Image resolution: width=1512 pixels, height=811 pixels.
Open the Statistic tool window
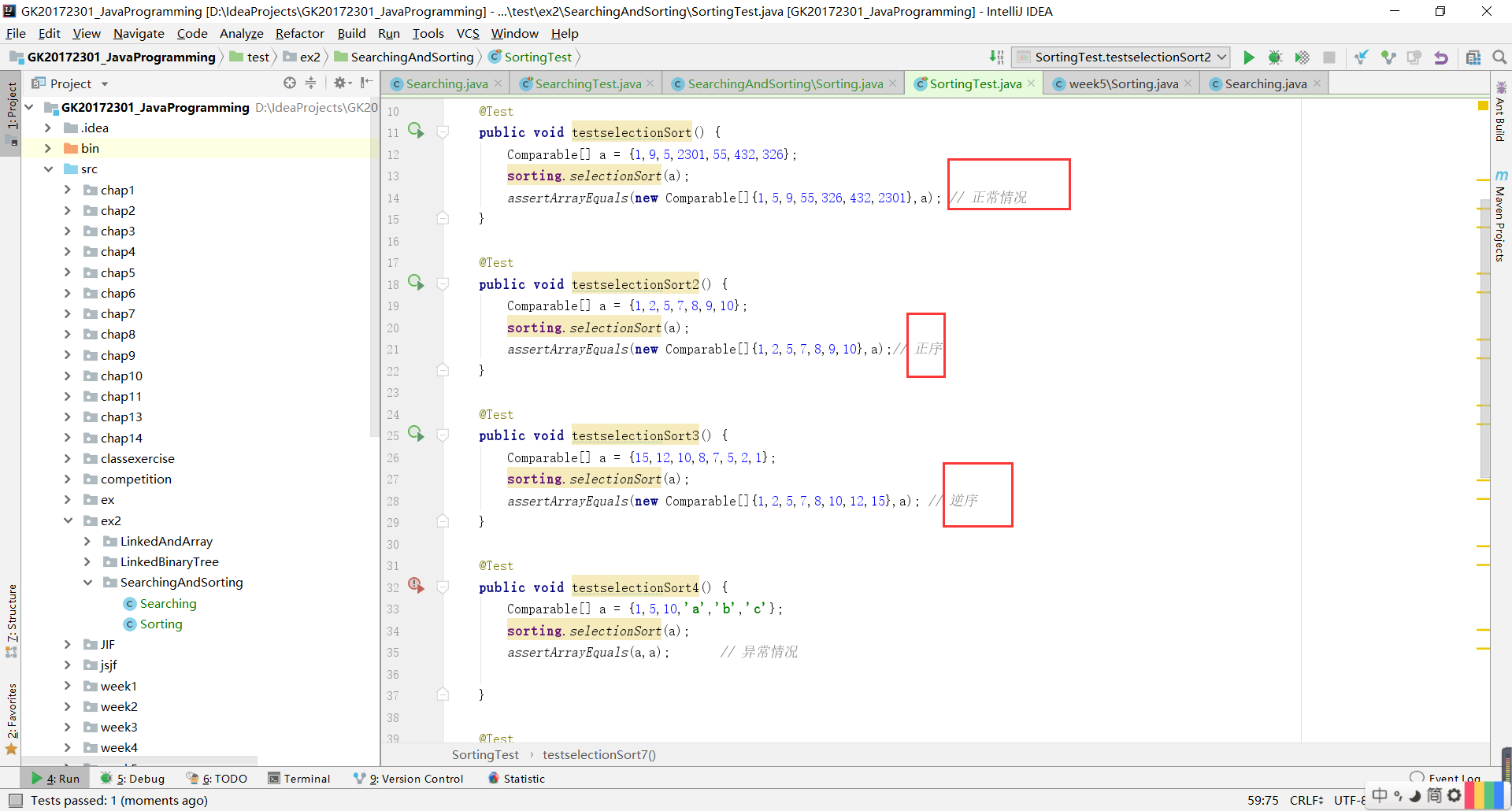[517, 779]
